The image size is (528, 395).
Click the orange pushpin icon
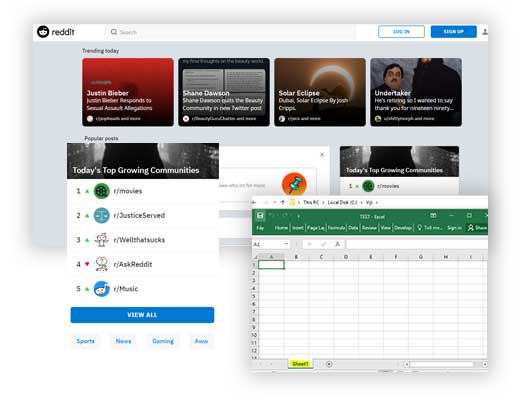click(x=294, y=184)
